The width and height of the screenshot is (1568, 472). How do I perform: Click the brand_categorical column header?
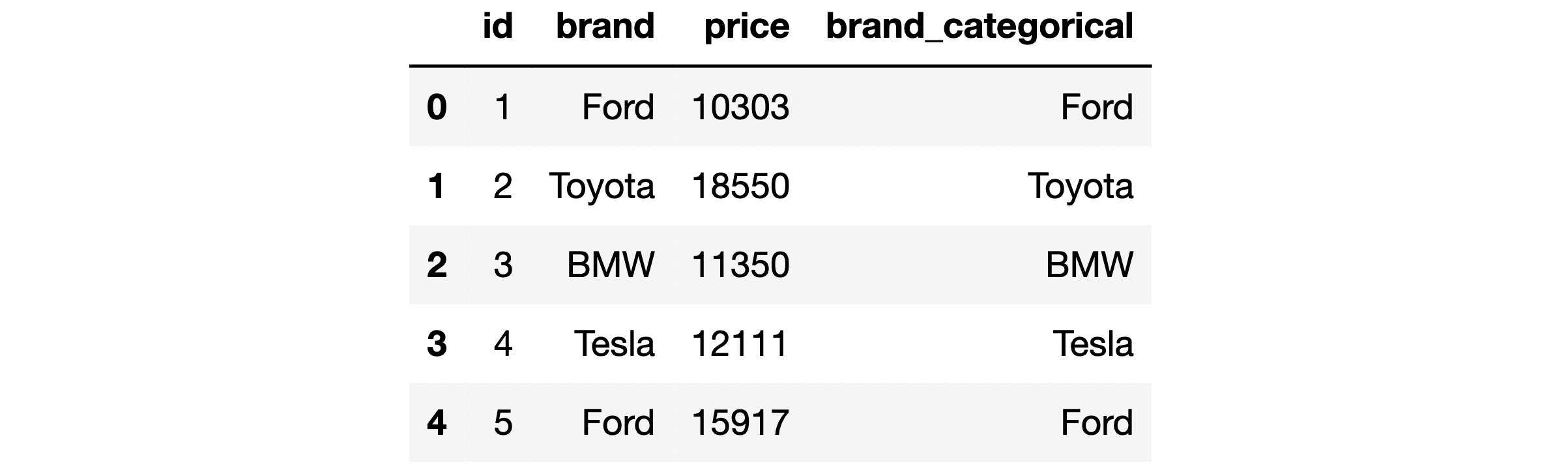[979, 27]
